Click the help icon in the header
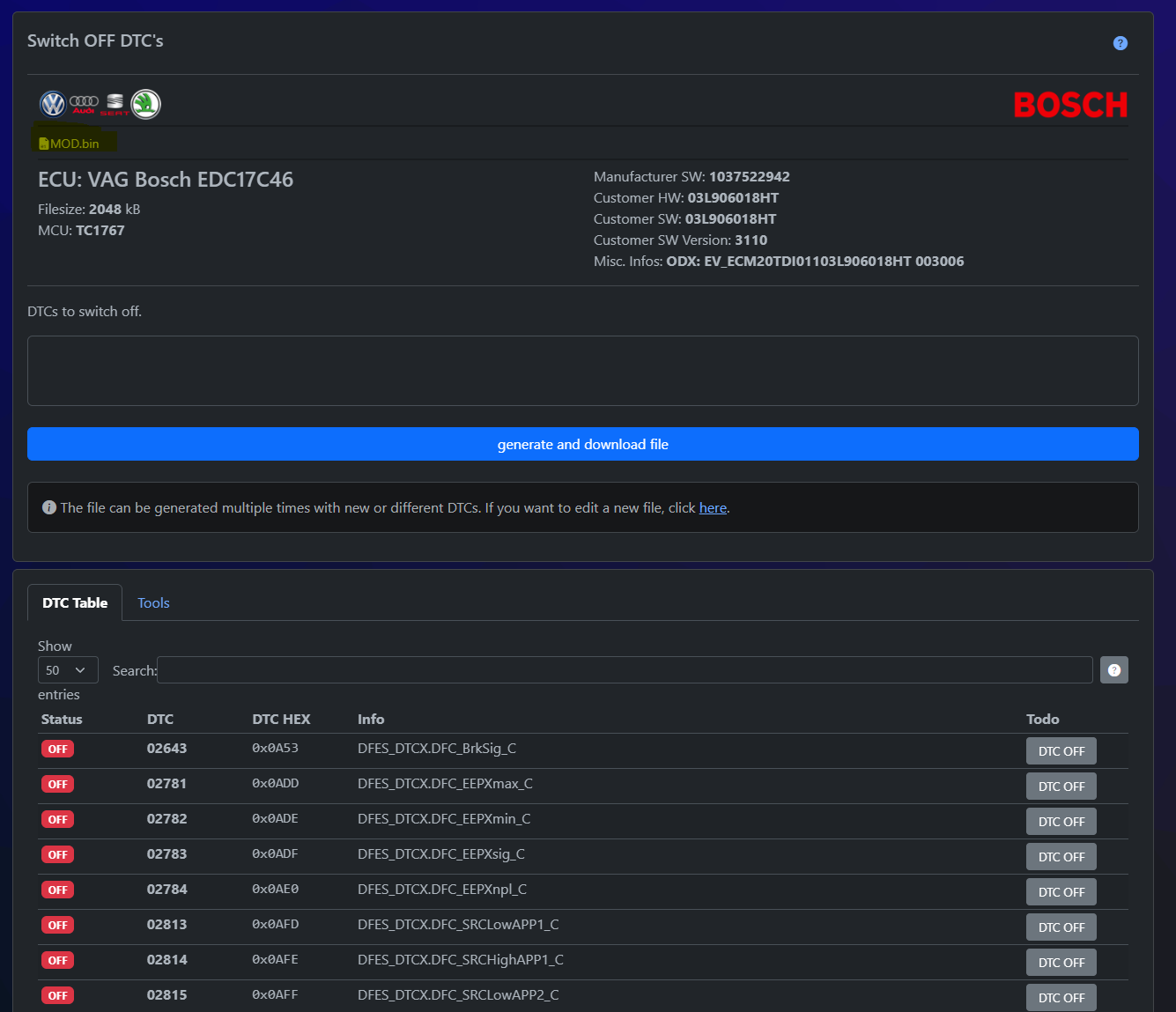Image resolution: width=1176 pixels, height=1012 pixels. [1120, 43]
